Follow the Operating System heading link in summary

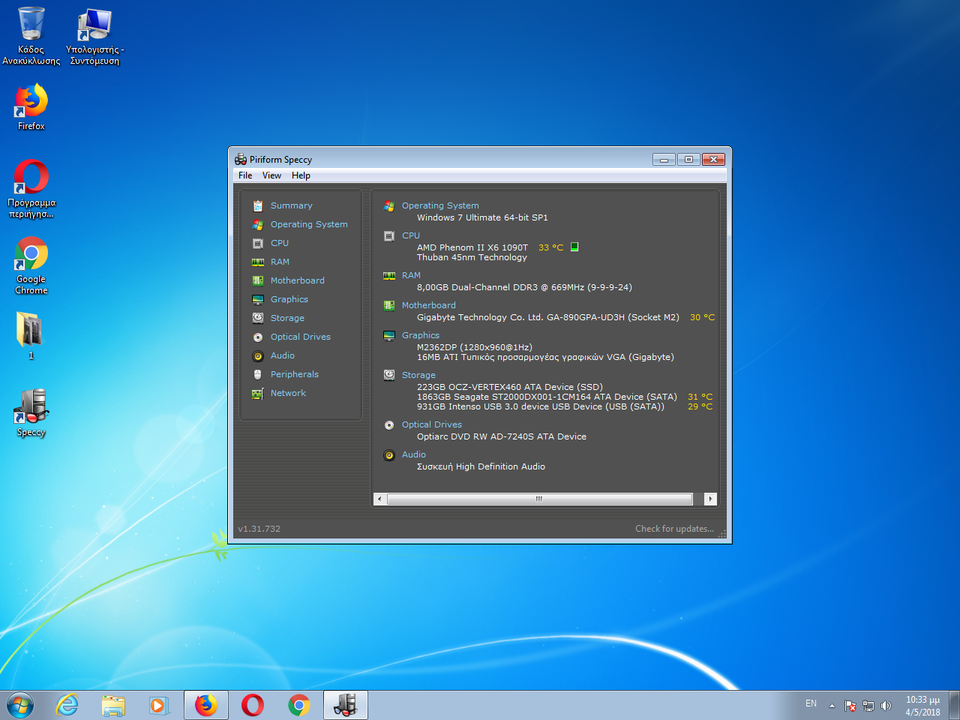pos(440,206)
